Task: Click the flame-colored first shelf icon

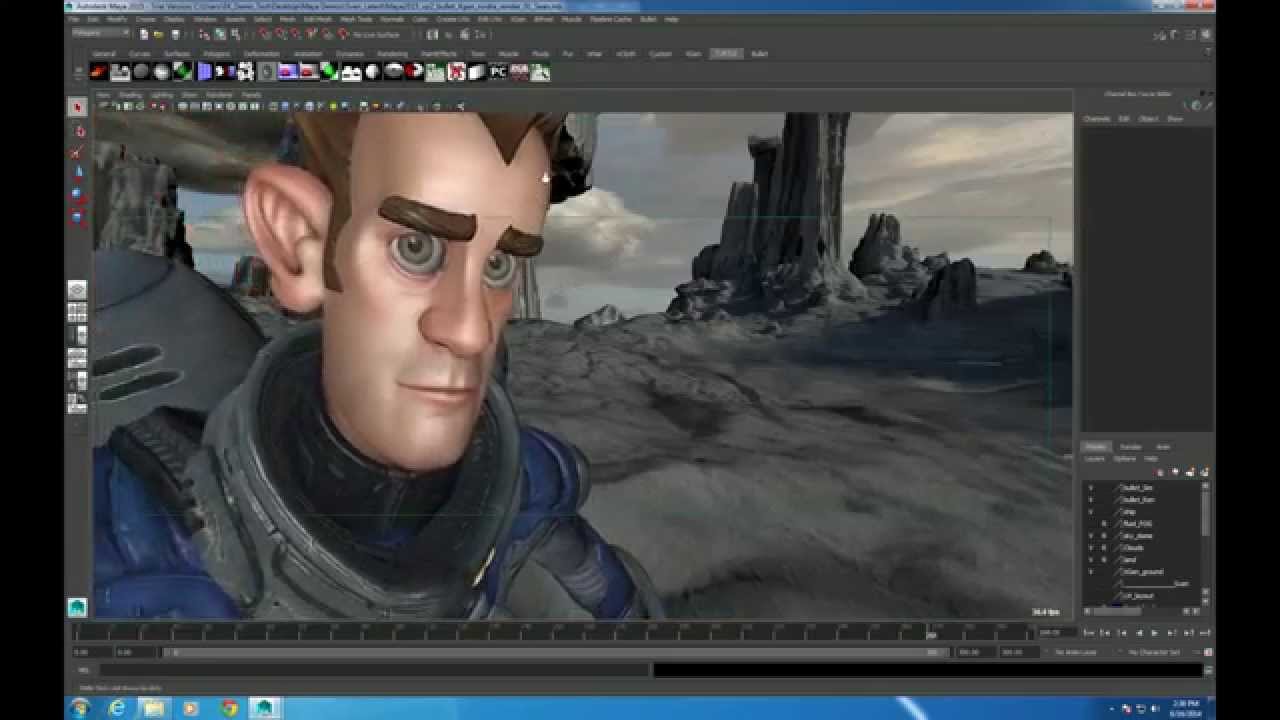Action: tap(99, 72)
